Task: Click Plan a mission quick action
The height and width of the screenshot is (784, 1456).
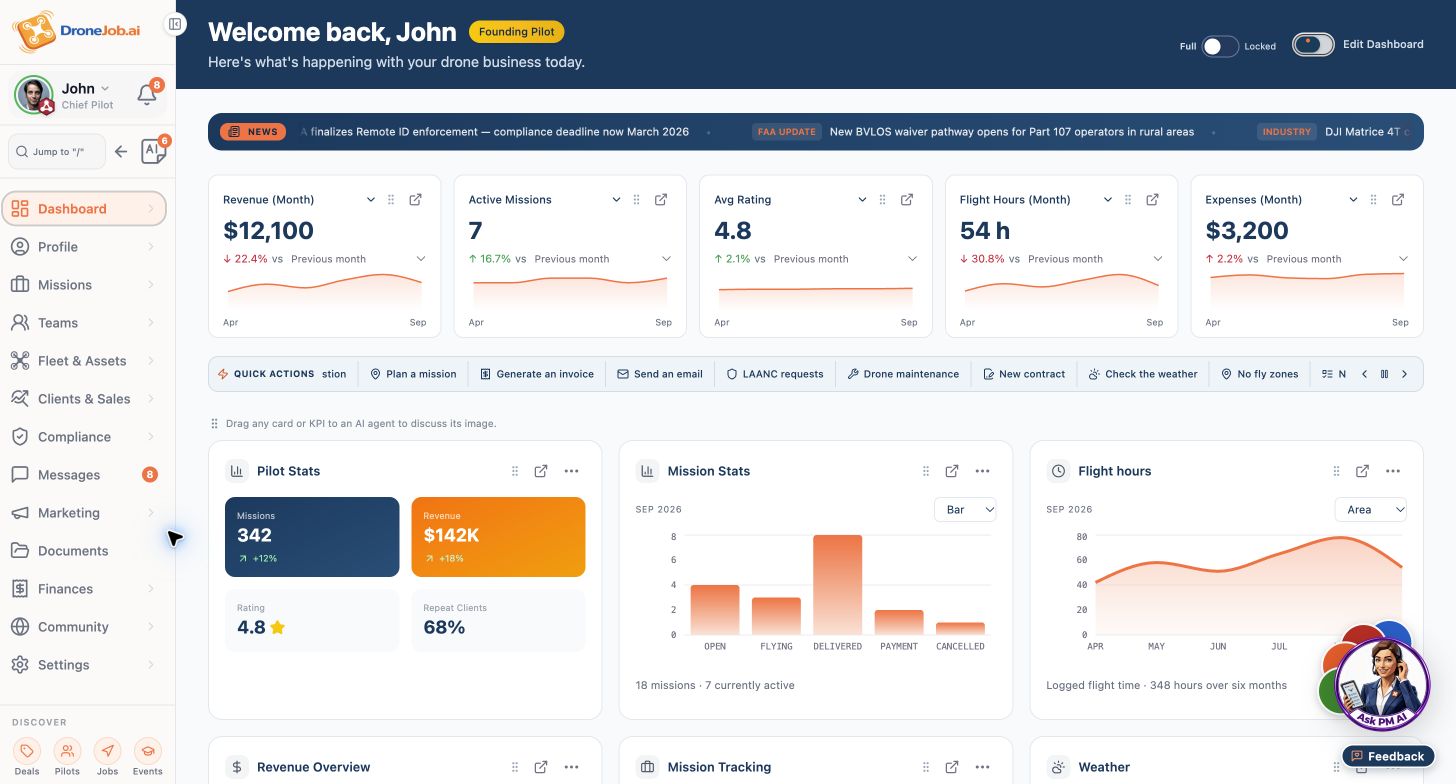Action: pos(413,374)
